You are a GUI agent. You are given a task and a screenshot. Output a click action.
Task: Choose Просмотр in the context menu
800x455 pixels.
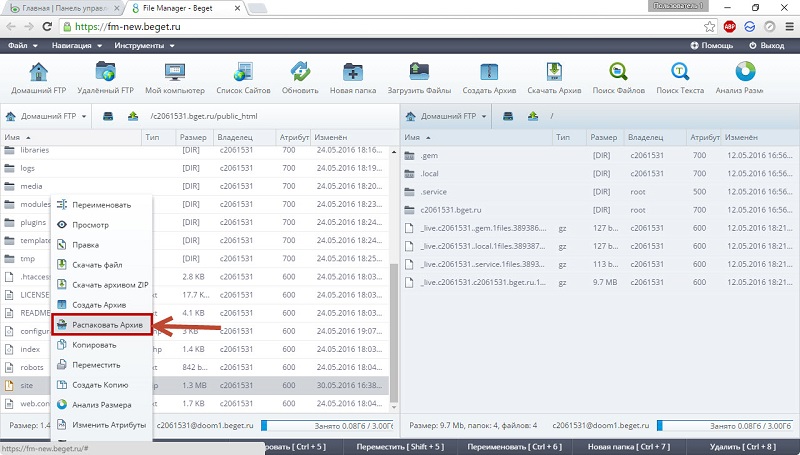102,225
